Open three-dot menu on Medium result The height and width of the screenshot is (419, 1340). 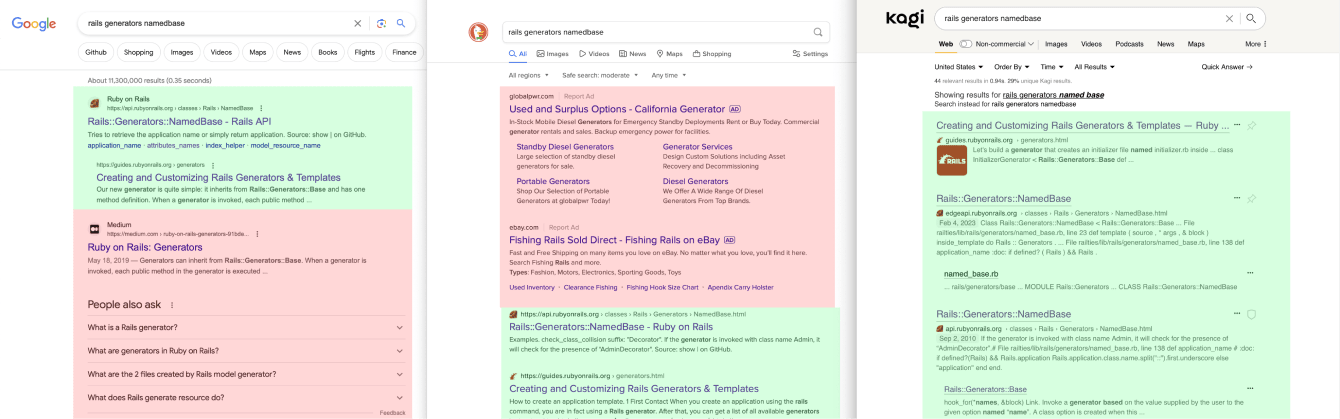[257, 233]
